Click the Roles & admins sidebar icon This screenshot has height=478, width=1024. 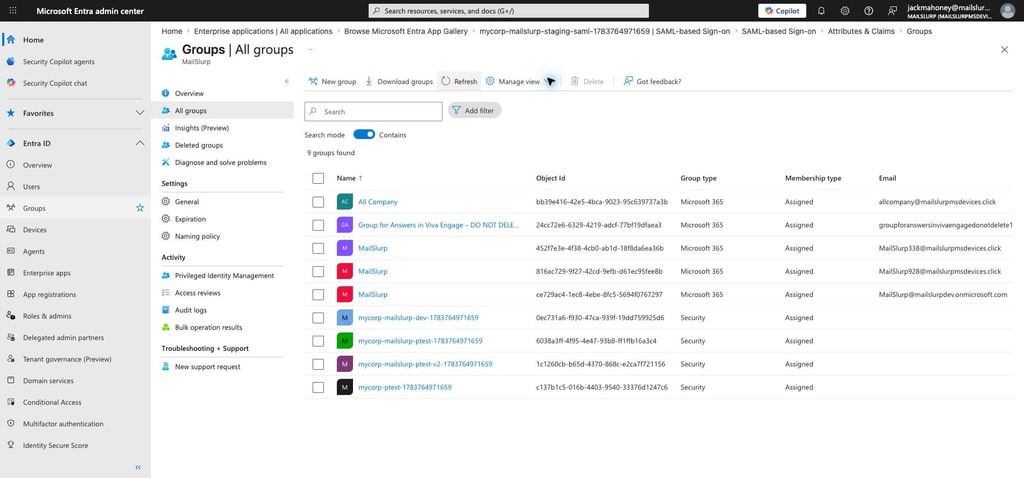pos(10,316)
